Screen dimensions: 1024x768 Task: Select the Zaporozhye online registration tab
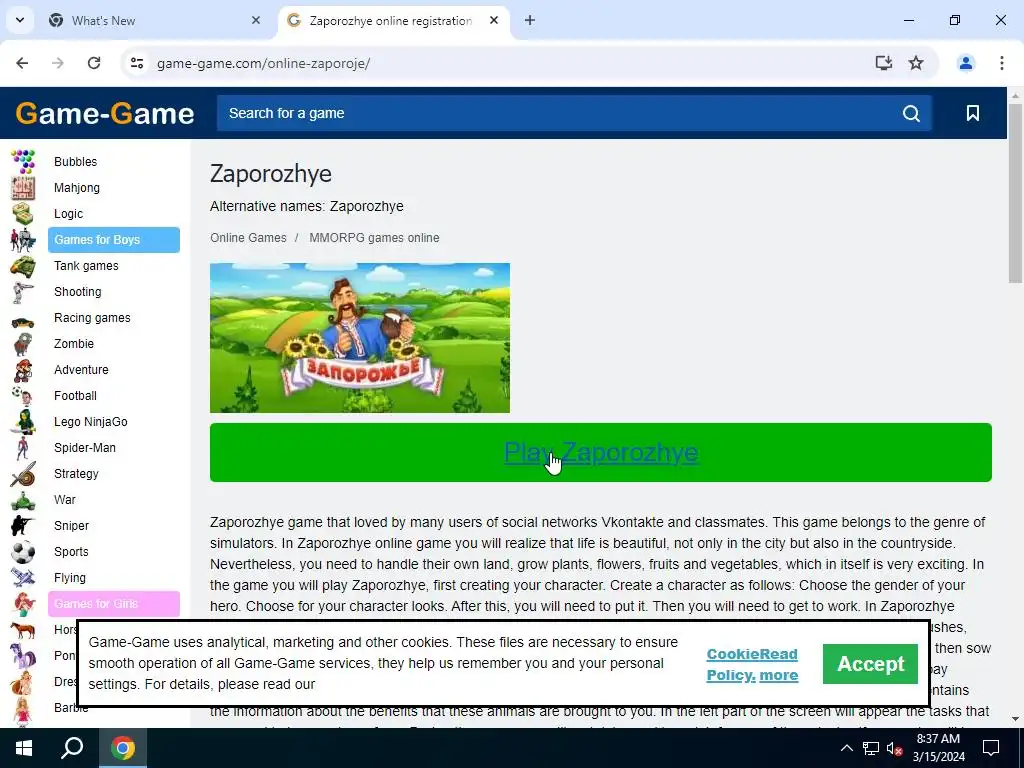click(x=390, y=21)
